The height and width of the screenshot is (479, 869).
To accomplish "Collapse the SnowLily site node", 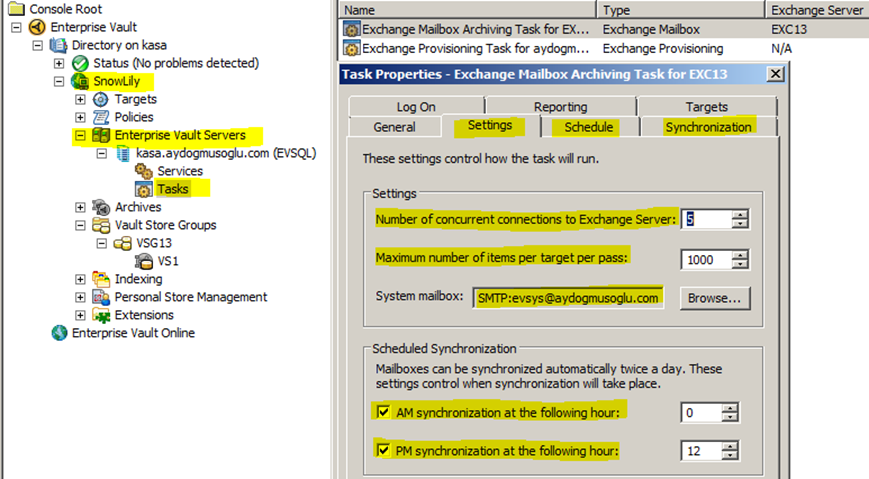I will click(59, 81).
